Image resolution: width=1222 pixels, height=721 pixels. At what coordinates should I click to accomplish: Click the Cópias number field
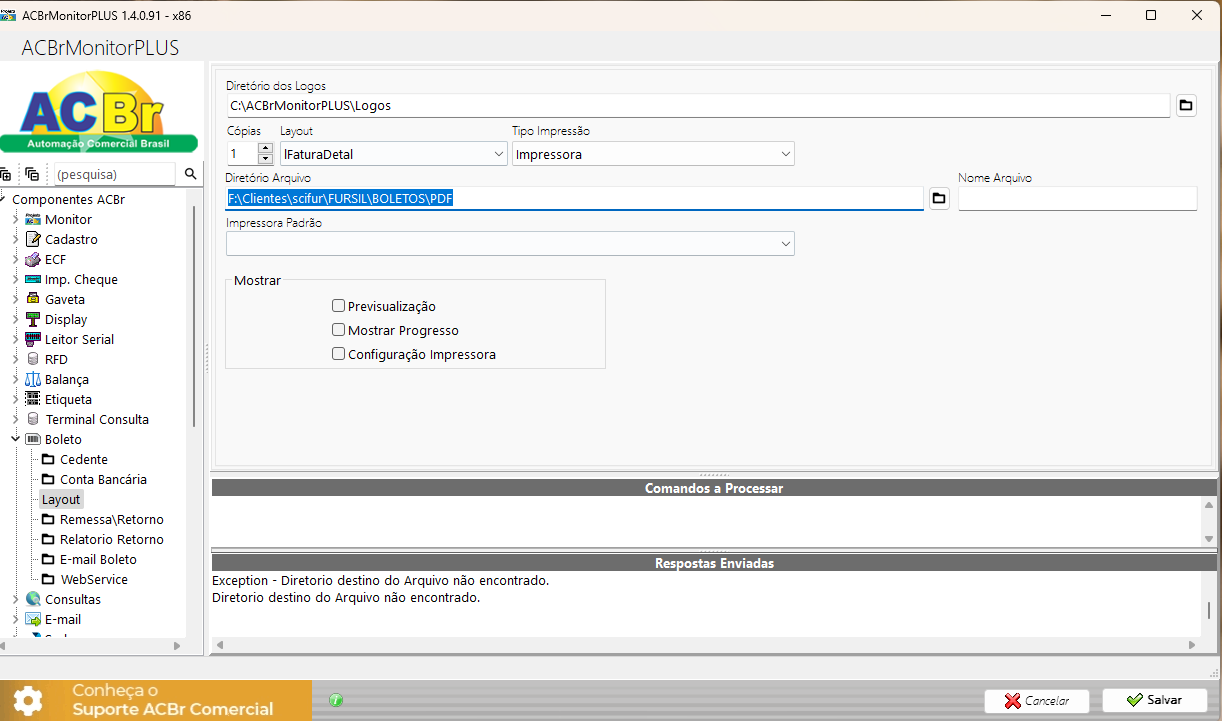[x=242, y=154]
